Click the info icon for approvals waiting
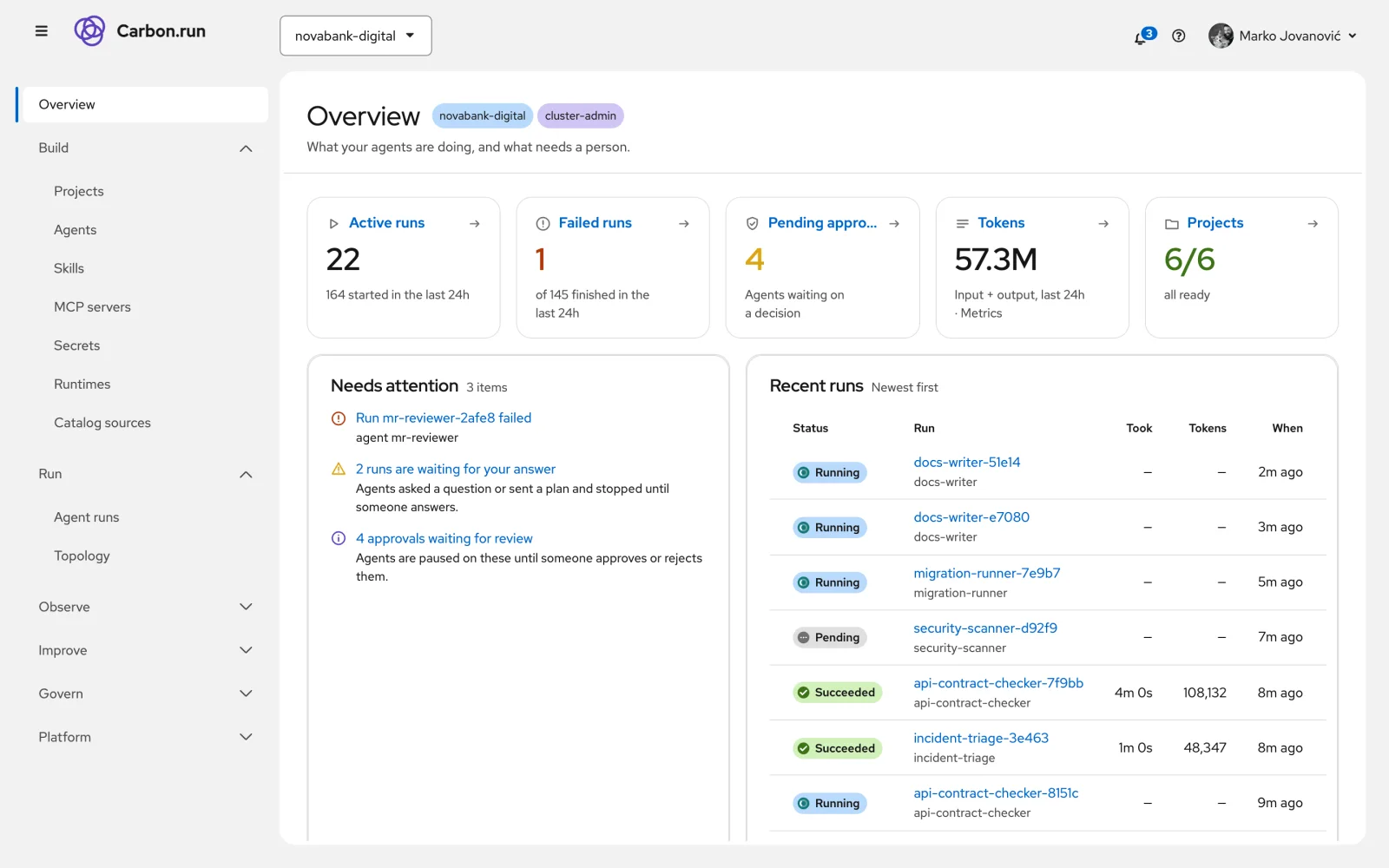 [x=339, y=538]
